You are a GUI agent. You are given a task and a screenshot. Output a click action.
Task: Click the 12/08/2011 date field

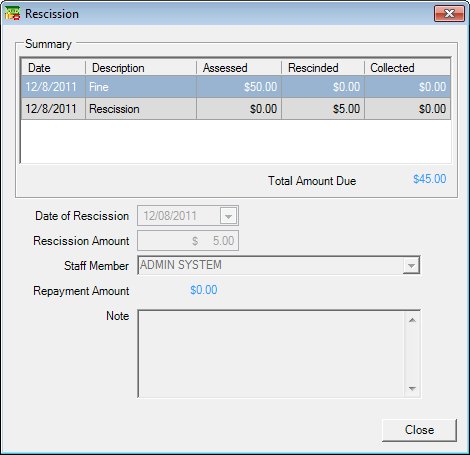tap(179, 216)
